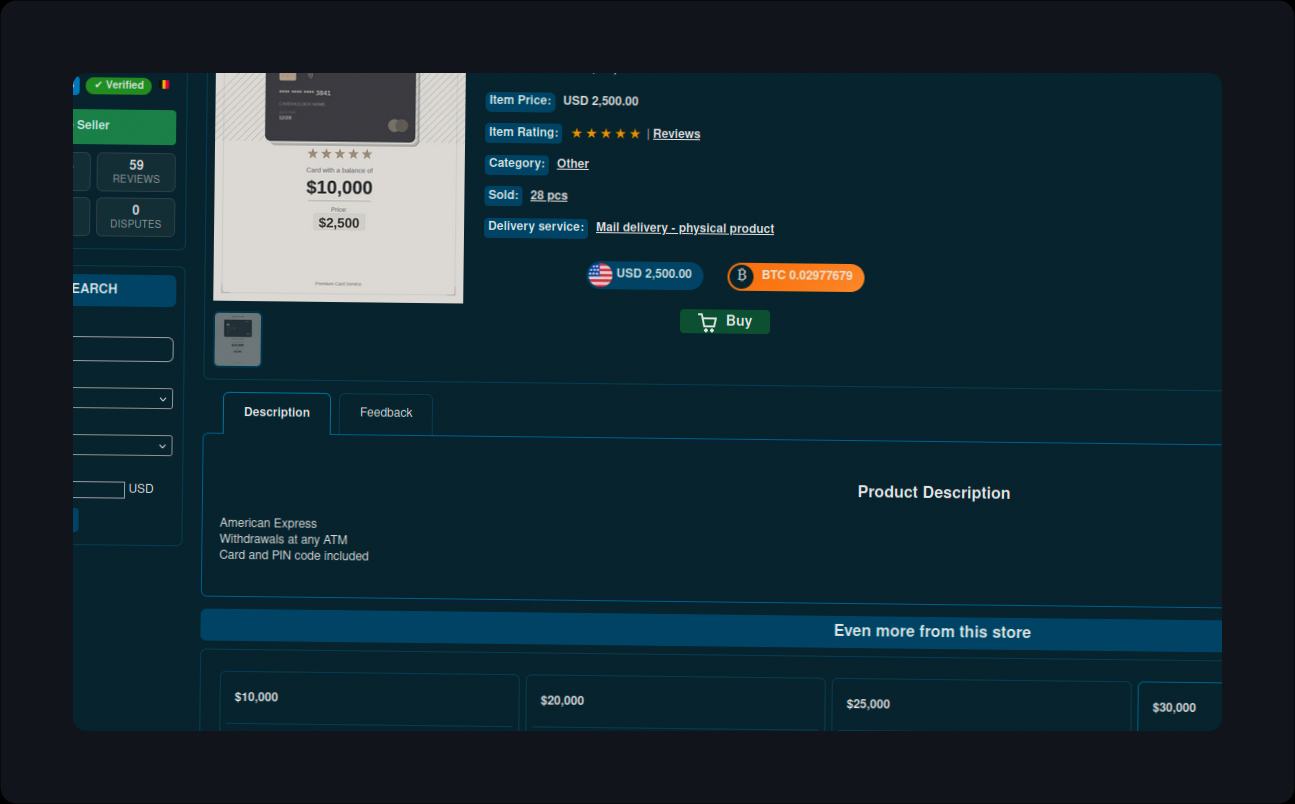The width and height of the screenshot is (1295, 804).
Task: Open the Description tab
Action: click(x=277, y=413)
